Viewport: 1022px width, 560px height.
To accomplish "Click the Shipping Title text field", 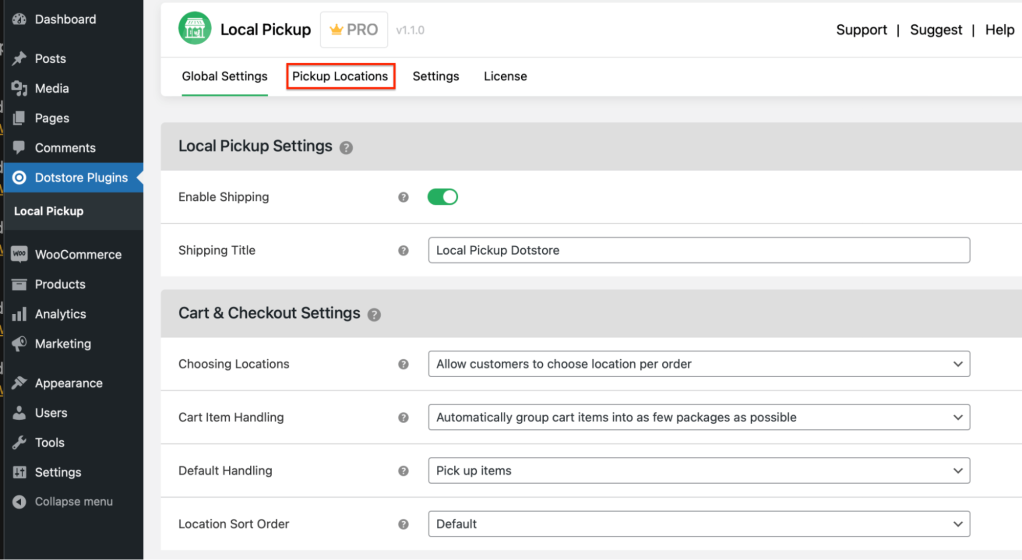I will pos(698,250).
